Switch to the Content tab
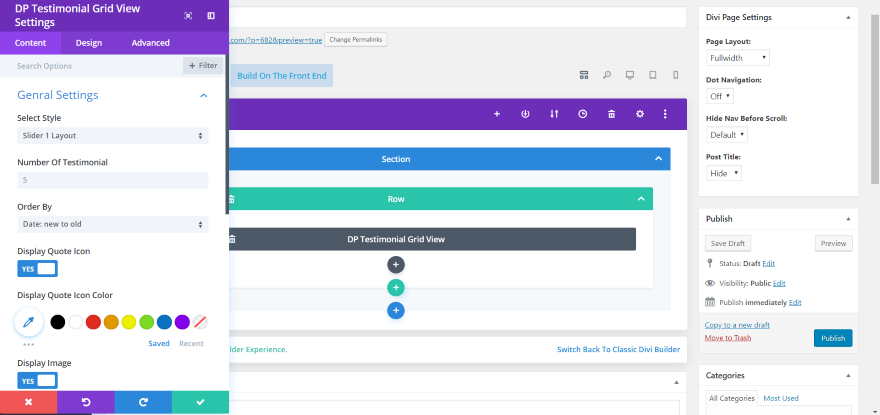This screenshot has height=415, width=880. (x=30, y=43)
